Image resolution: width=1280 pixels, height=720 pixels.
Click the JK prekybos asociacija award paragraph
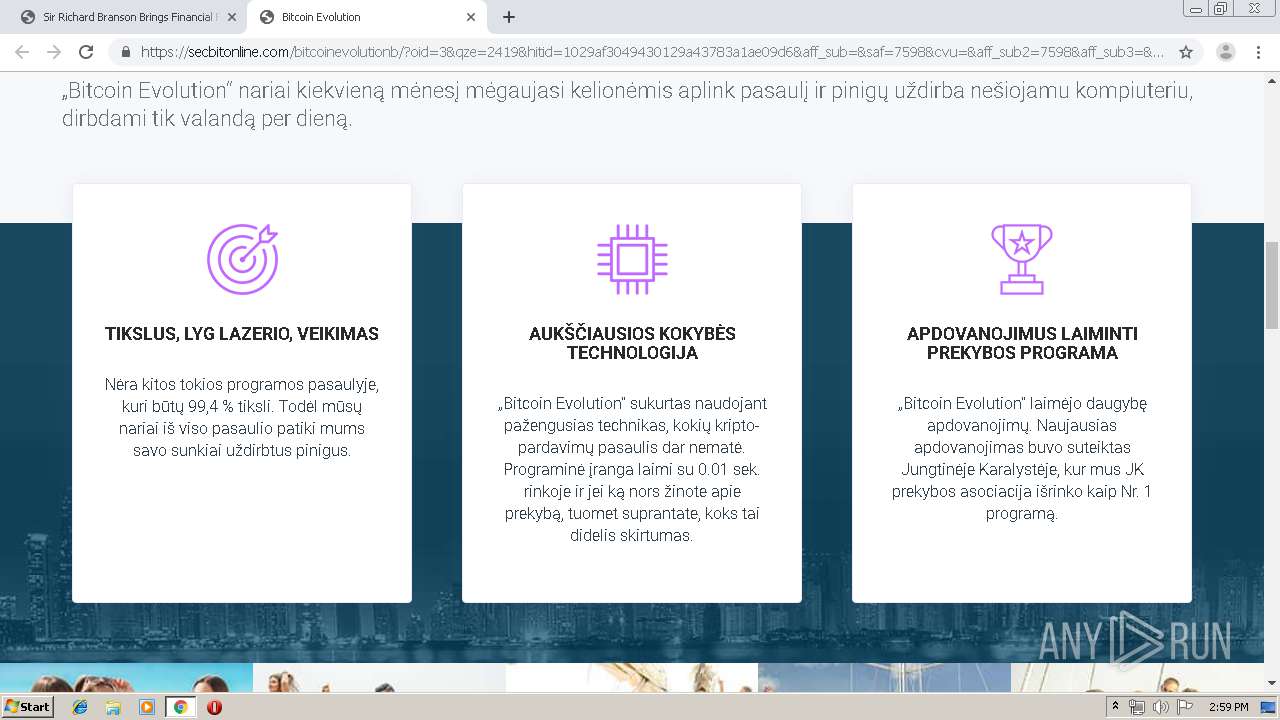click(1022, 458)
